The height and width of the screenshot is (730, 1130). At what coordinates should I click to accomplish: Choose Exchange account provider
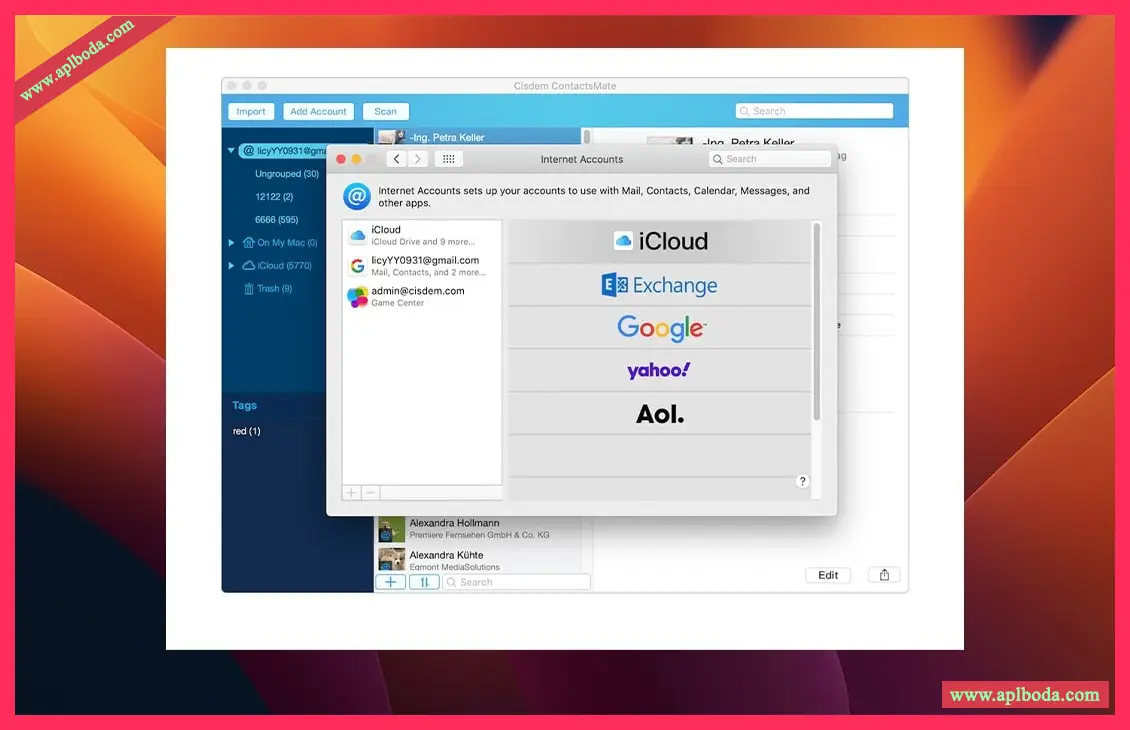coord(660,285)
